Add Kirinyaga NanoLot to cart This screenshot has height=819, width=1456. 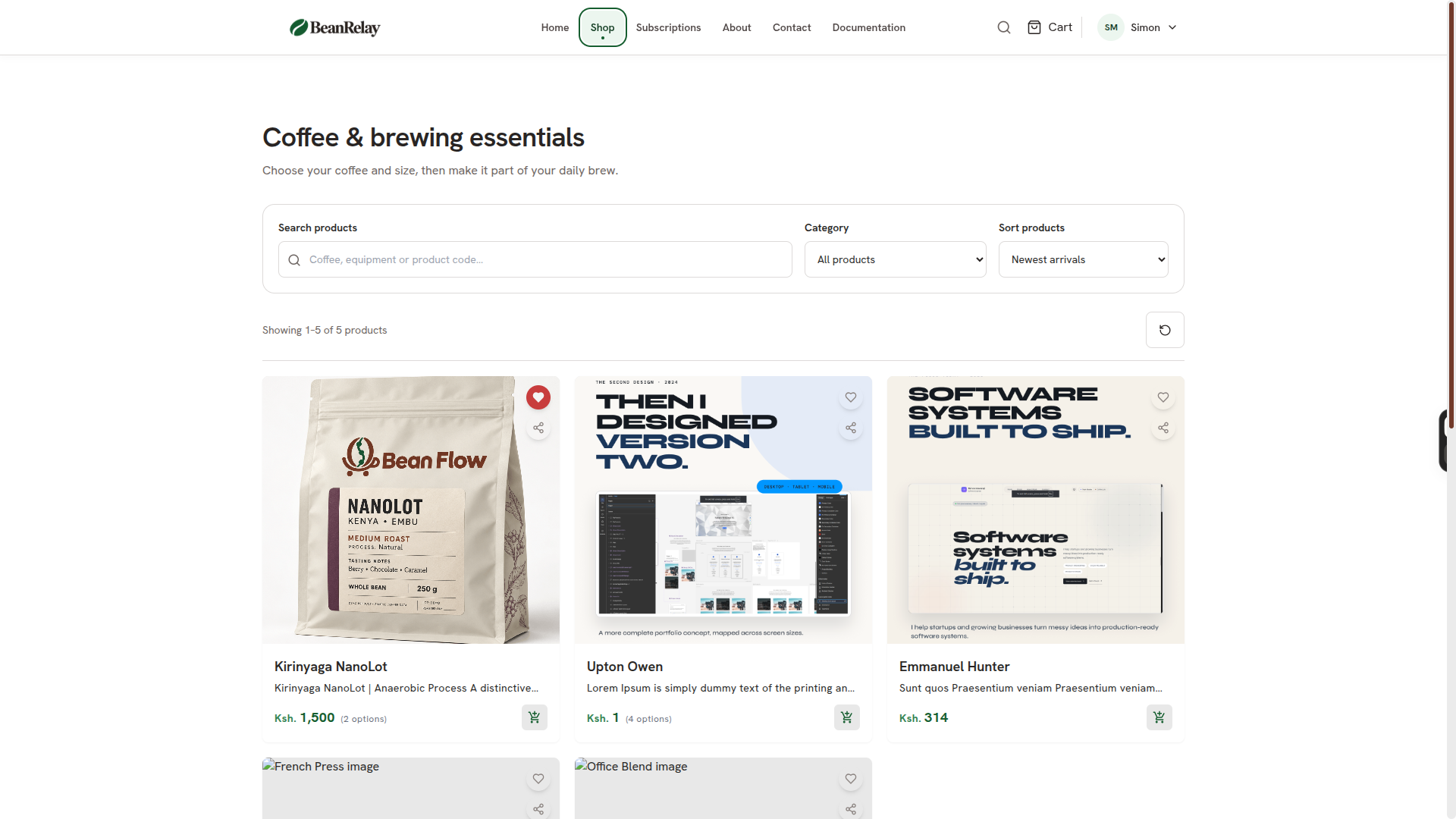[535, 717]
